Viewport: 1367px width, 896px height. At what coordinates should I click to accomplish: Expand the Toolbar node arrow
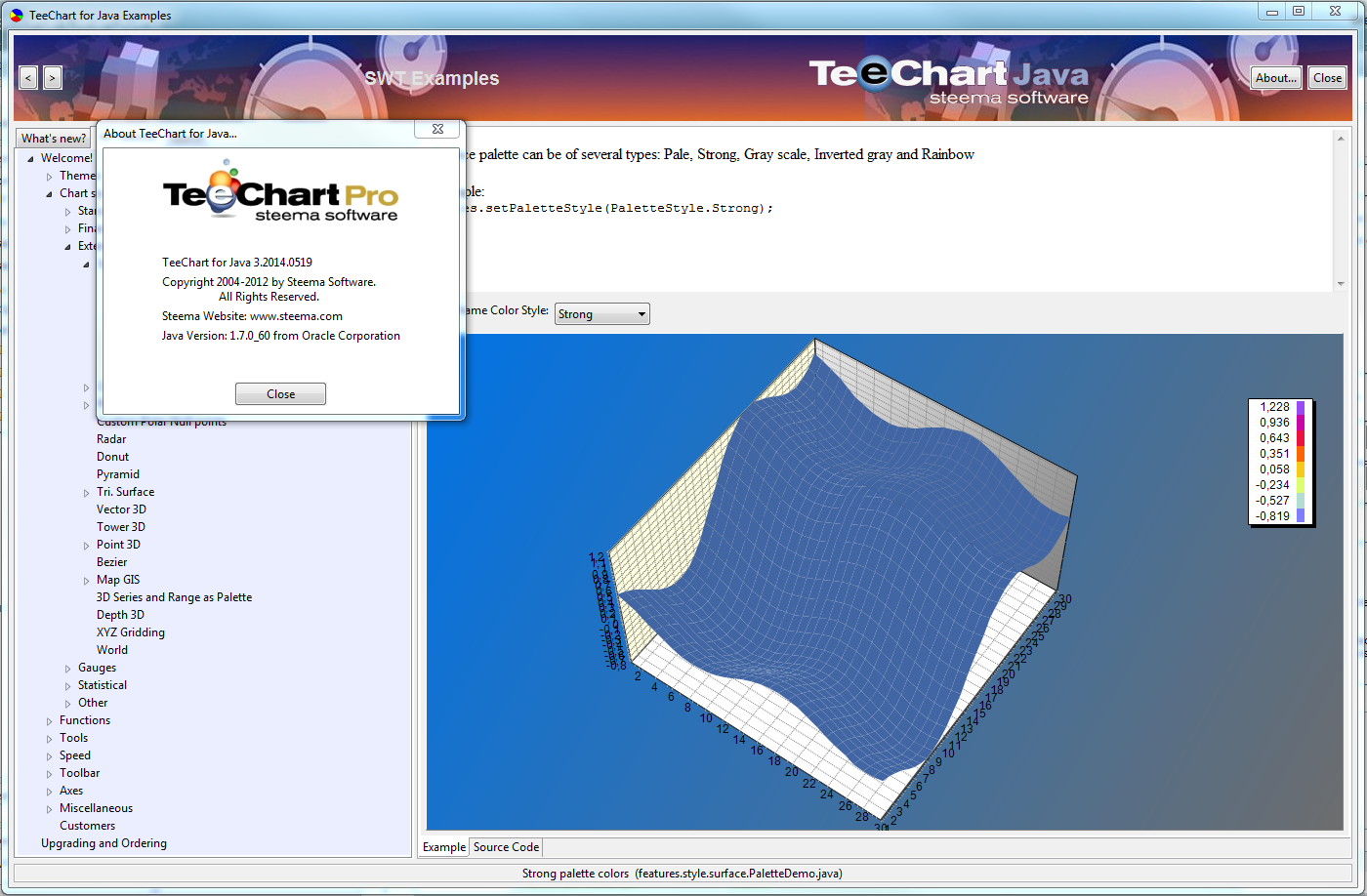click(x=50, y=774)
